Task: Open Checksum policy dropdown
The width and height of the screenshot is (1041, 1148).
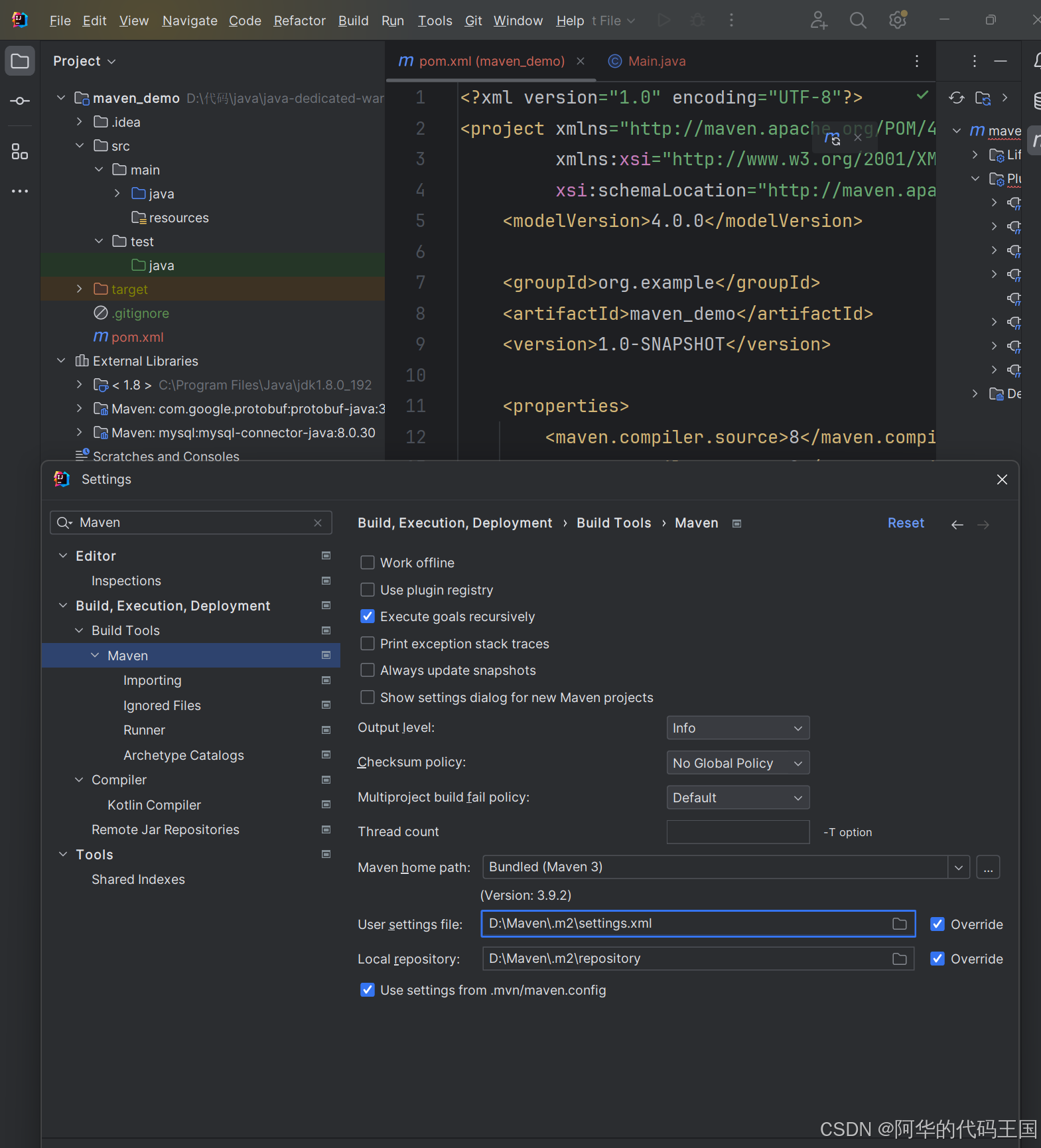Action: (738, 763)
